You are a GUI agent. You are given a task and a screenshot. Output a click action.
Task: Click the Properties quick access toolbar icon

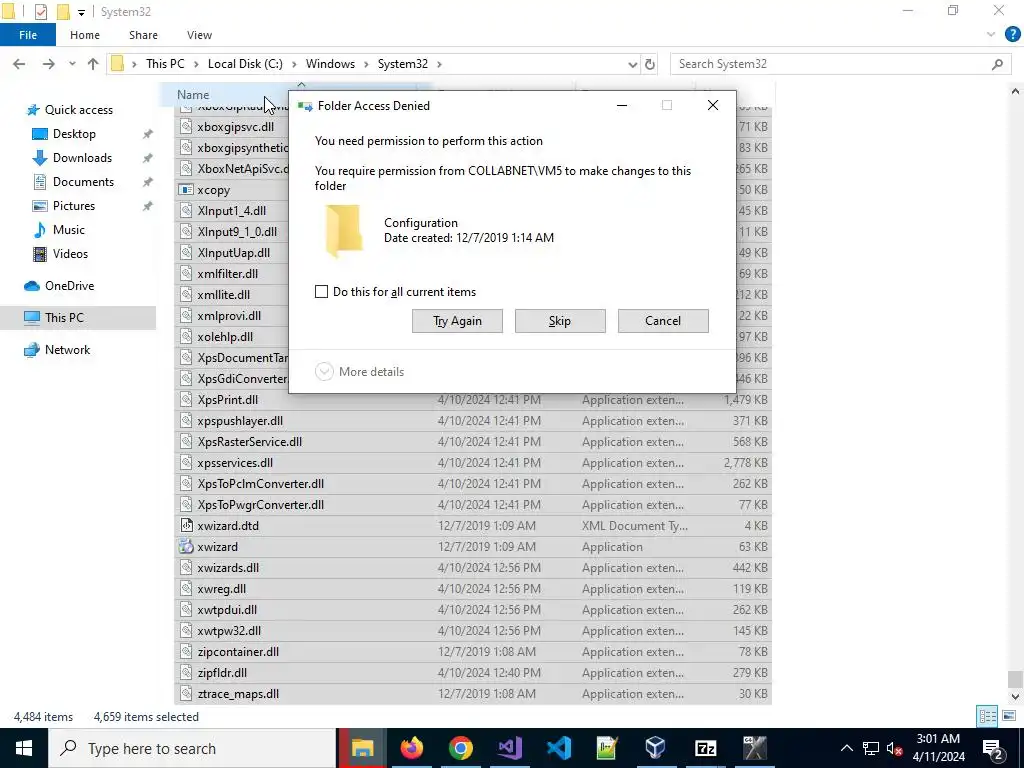click(x=40, y=12)
